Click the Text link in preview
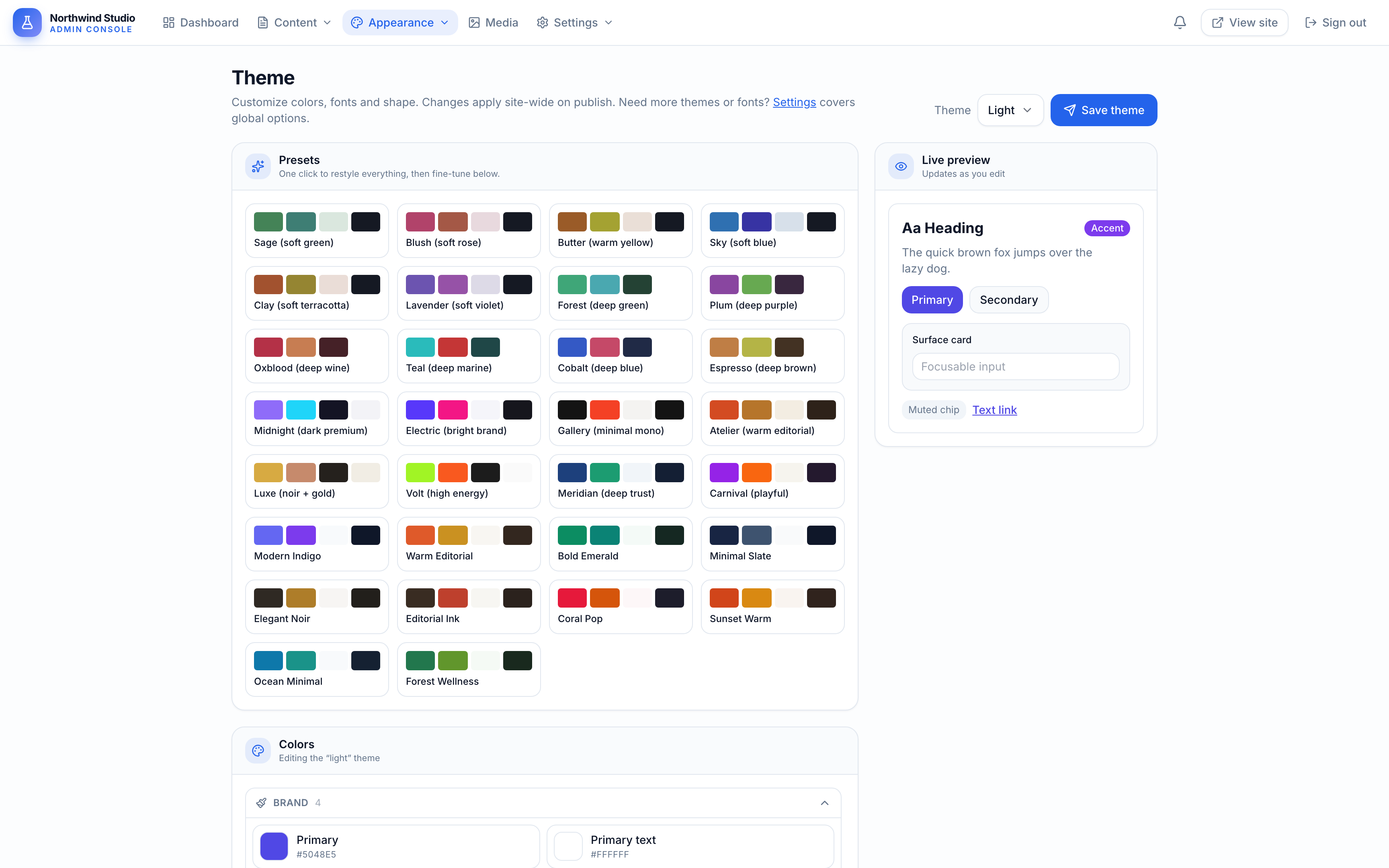This screenshot has width=1389, height=868. (x=994, y=410)
